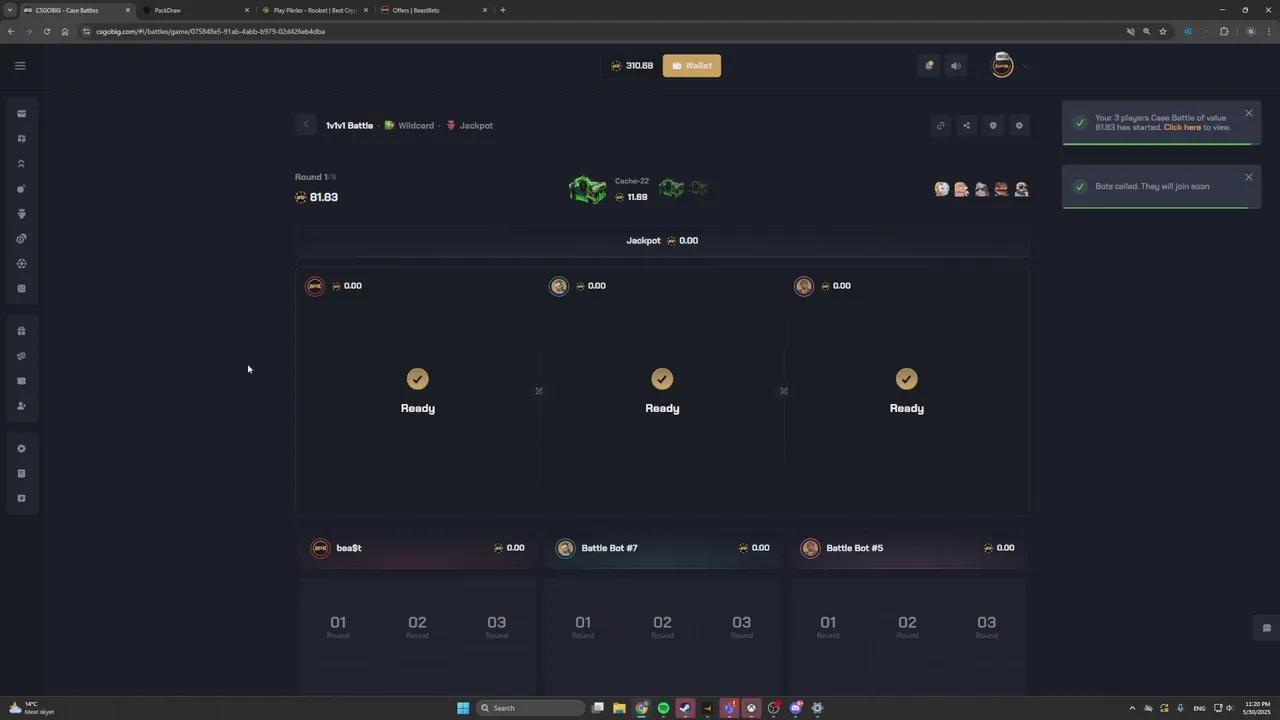Bookmark this page with the star

pyautogui.click(x=1163, y=31)
